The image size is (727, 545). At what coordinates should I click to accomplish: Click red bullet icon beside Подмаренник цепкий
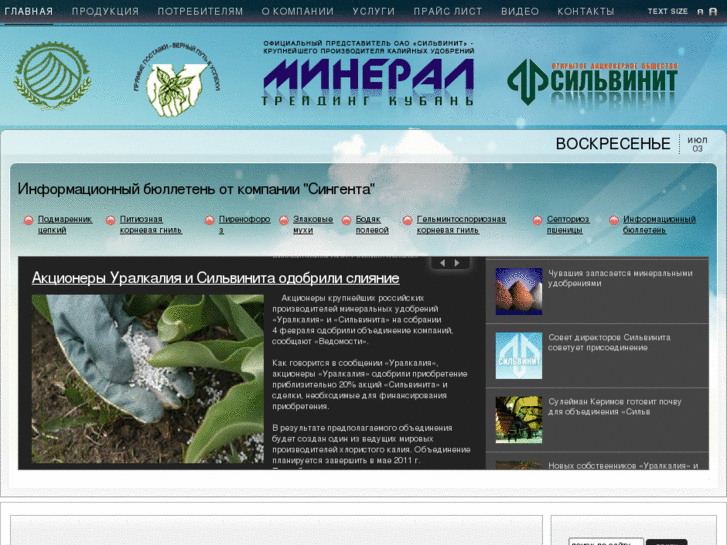[x=28, y=220]
